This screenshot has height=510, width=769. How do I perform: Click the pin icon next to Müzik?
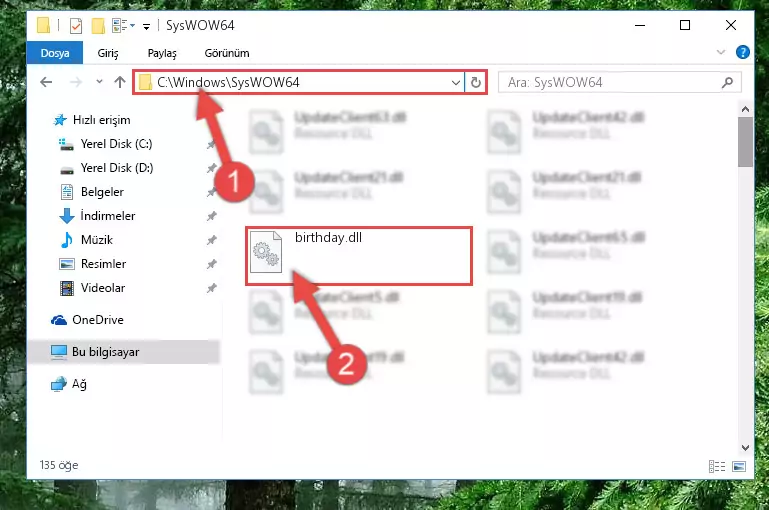pos(211,240)
